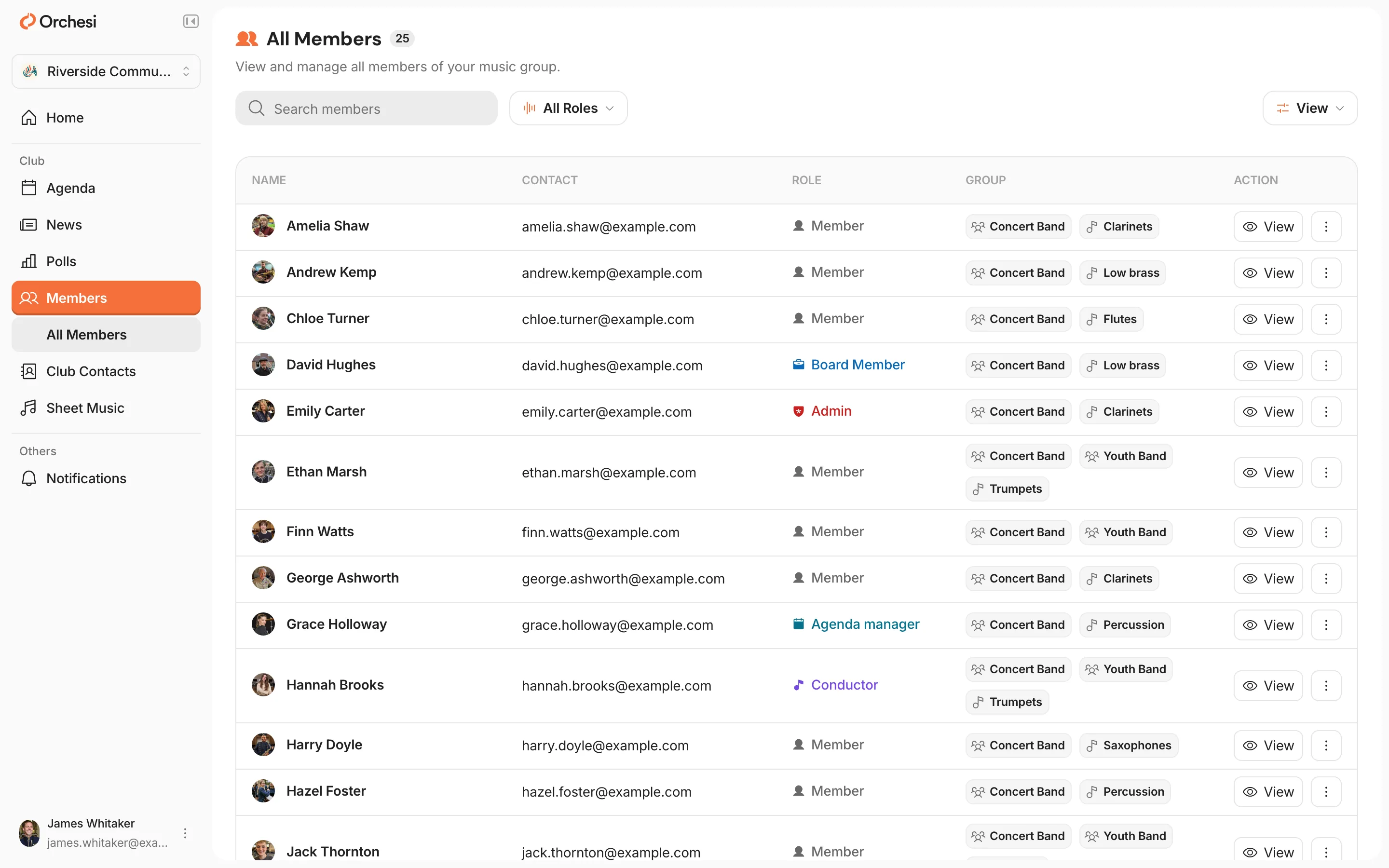The width and height of the screenshot is (1389, 868).
Task: Expand the Riverside Community group switcher
Action: point(106,71)
